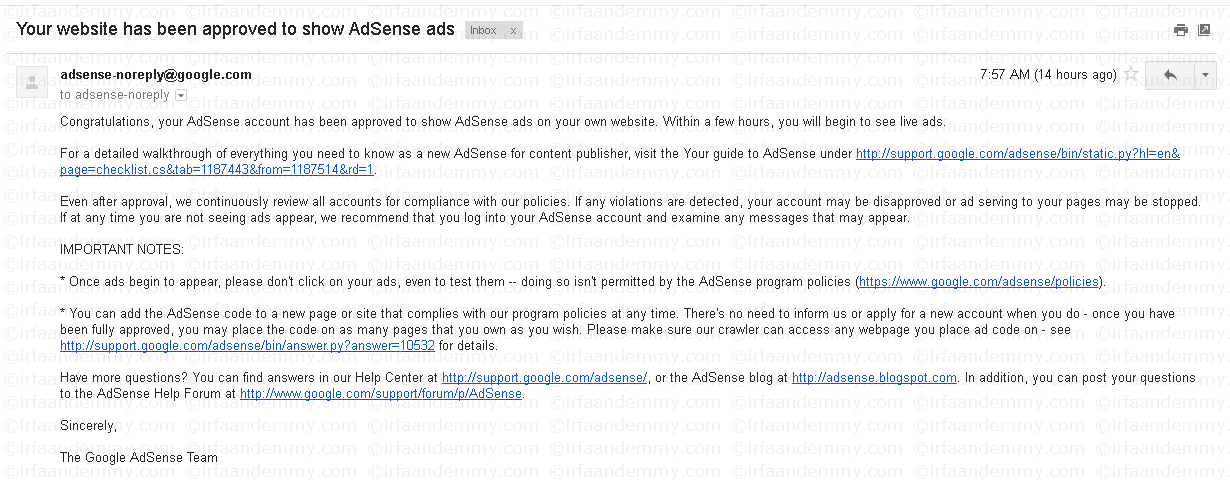Remove the Inbox label with its x
Viewport: 1230px width, 482px height.
[x=514, y=30]
